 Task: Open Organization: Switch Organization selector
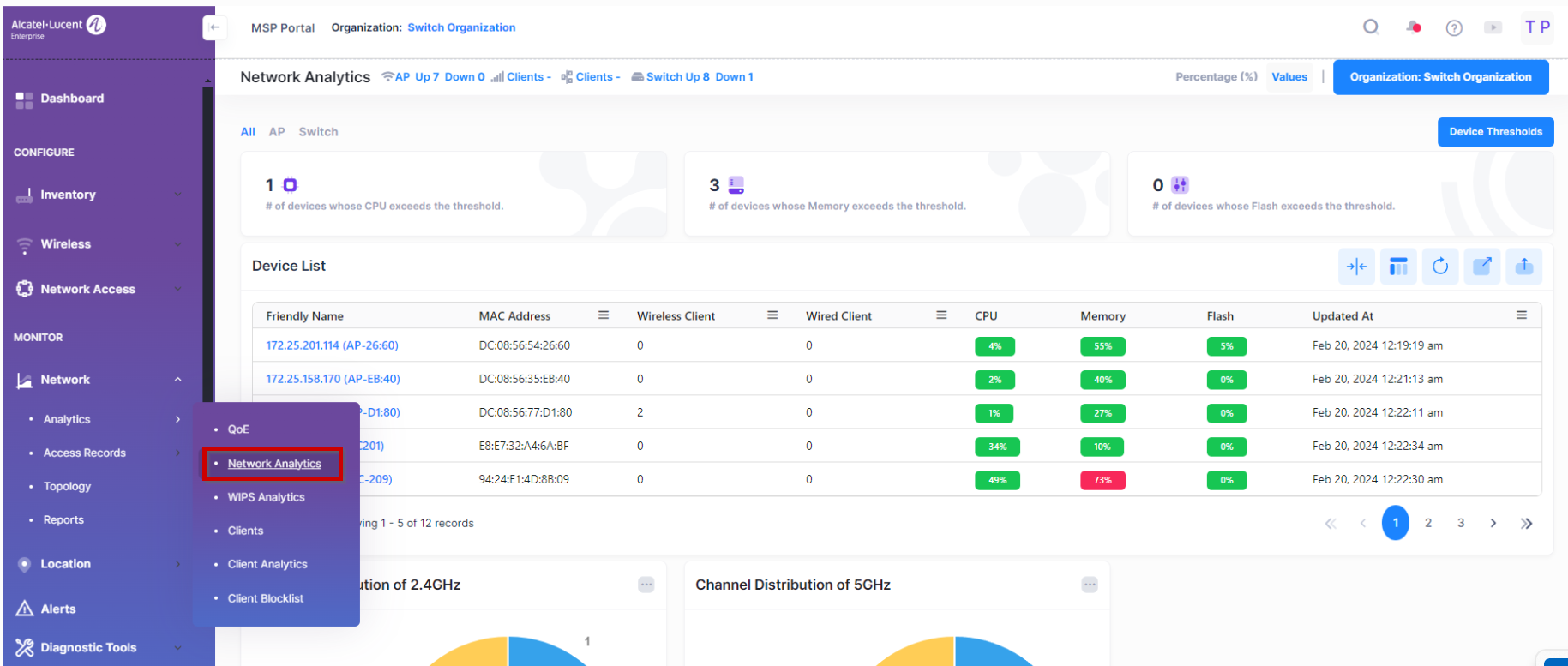point(1440,77)
